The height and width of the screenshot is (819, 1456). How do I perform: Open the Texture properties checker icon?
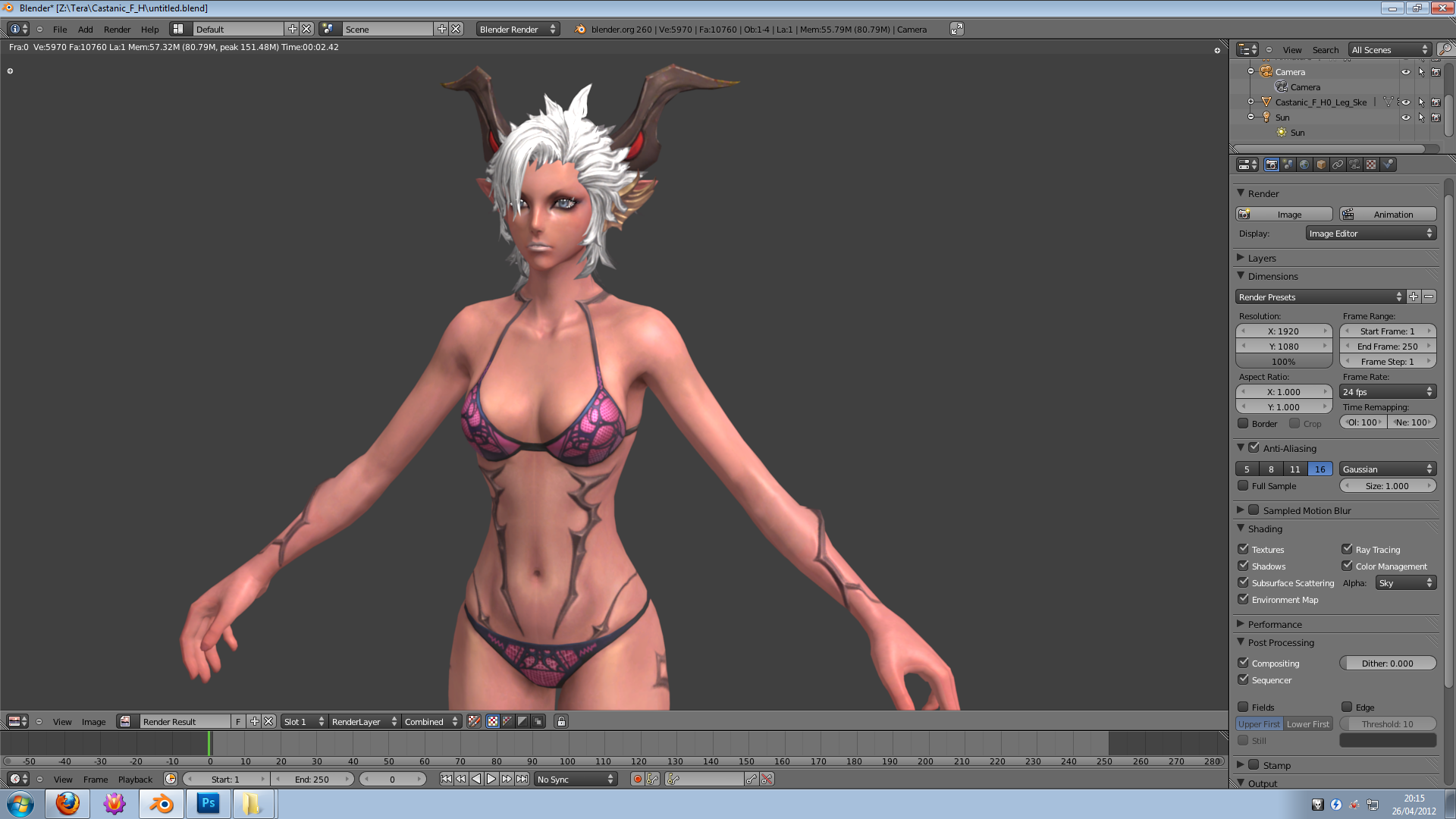1372,165
